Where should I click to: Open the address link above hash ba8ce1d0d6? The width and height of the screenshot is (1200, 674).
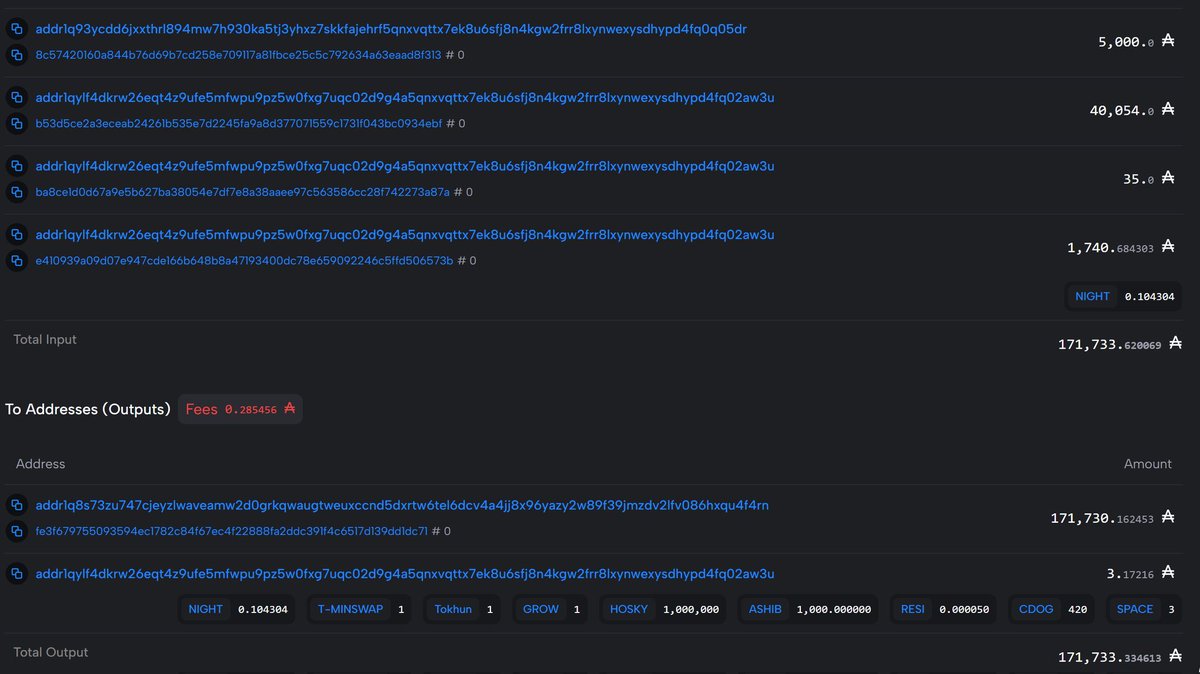coord(405,166)
